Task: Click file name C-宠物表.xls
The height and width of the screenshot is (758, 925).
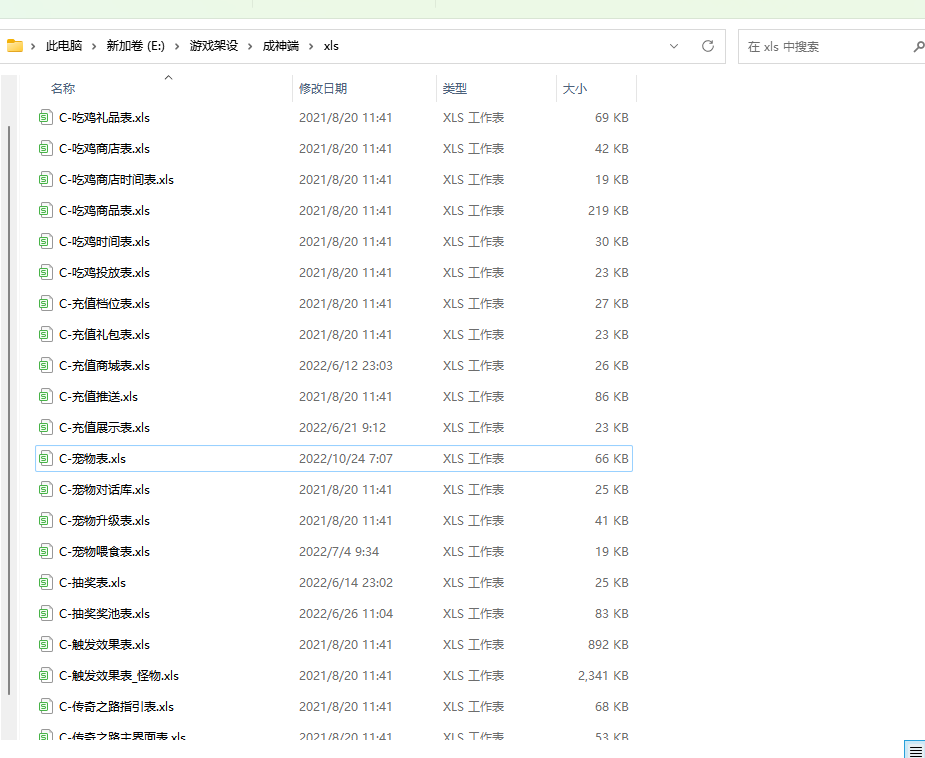Action: click(93, 458)
